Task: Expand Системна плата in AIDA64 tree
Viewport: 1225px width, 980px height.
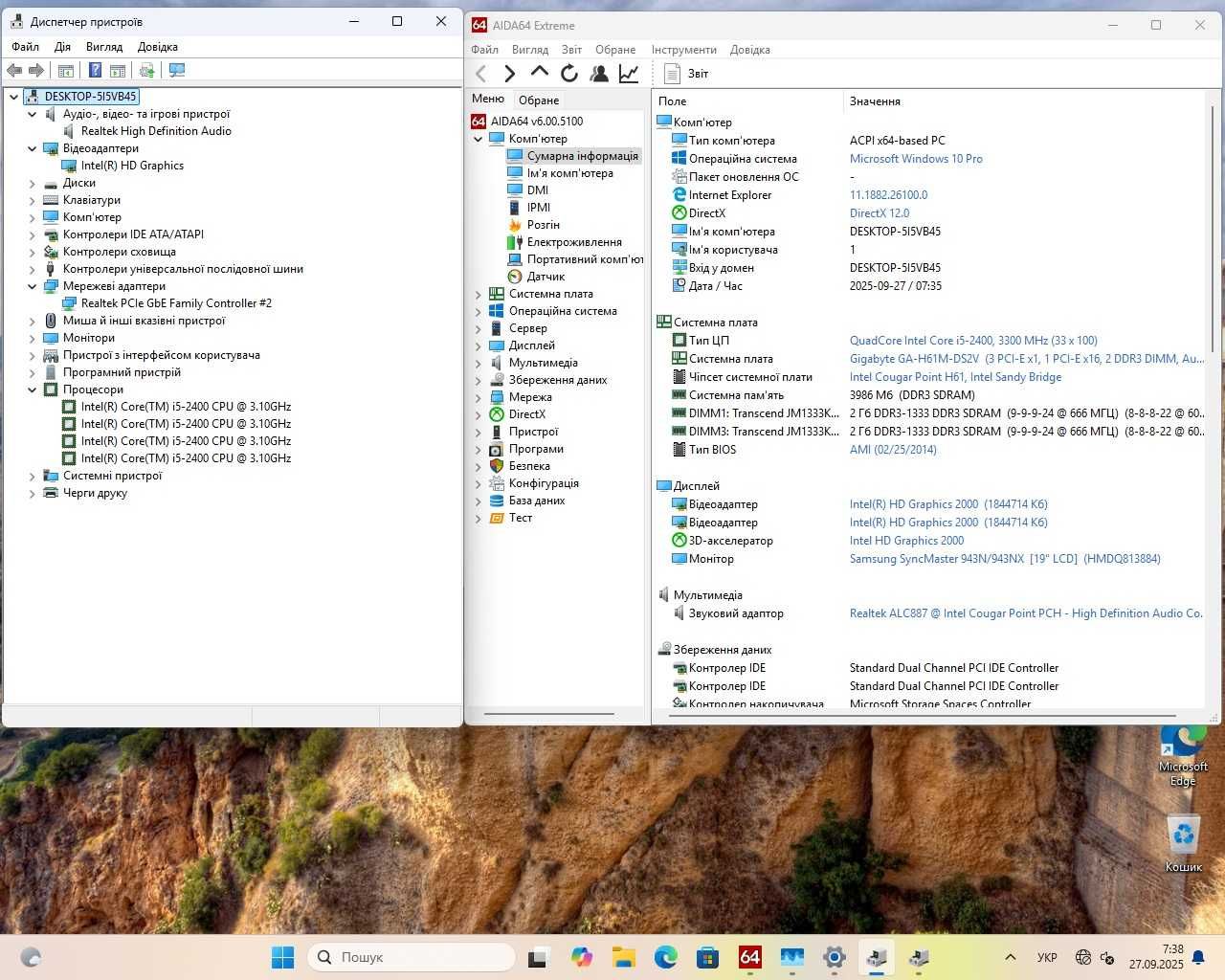Action: [x=479, y=294]
